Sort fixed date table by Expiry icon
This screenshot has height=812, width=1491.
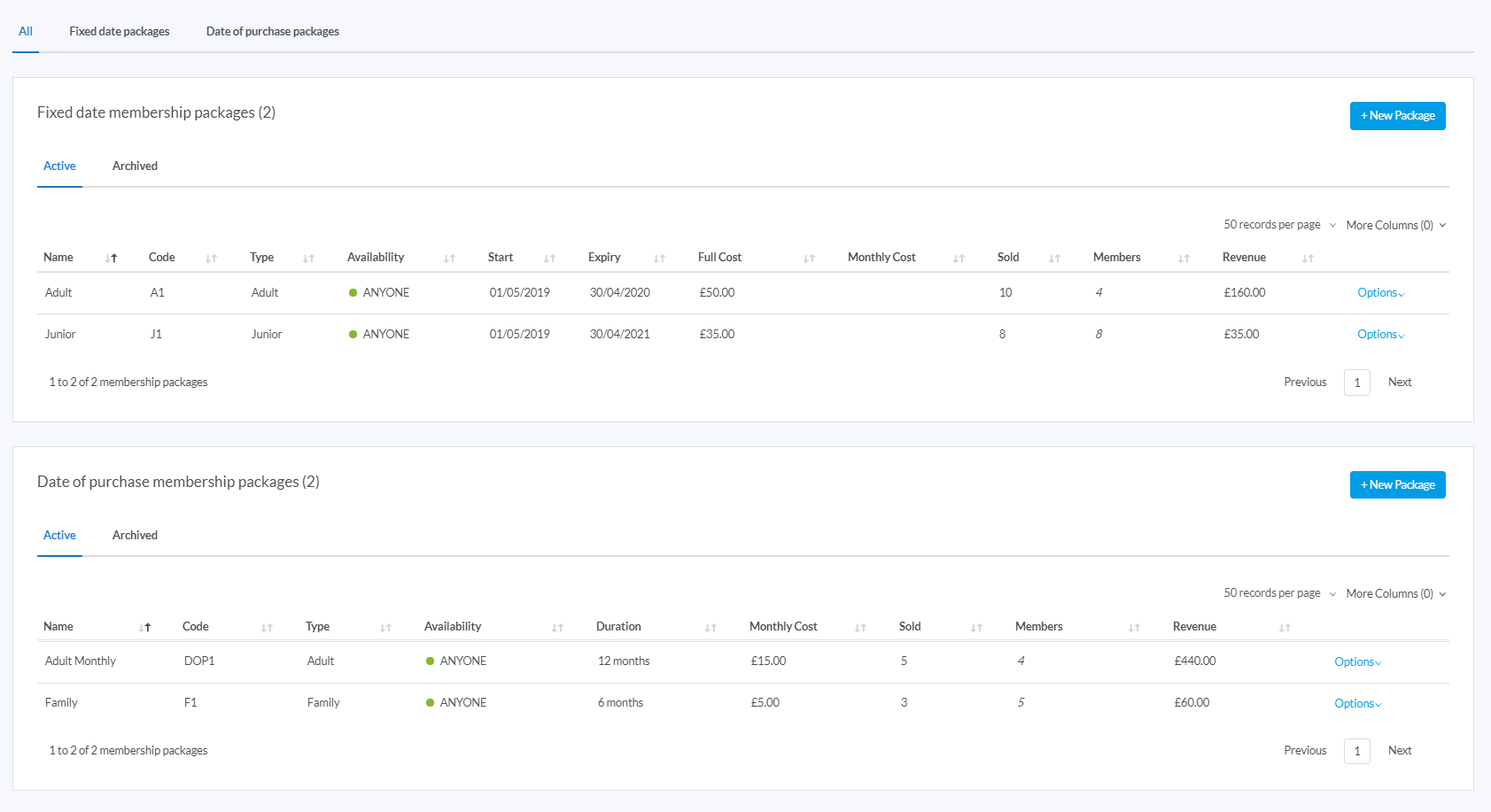pos(659,259)
